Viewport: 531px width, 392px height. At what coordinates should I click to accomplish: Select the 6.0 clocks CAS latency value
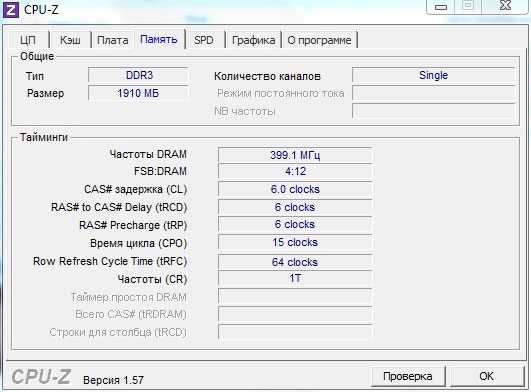click(295, 189)
